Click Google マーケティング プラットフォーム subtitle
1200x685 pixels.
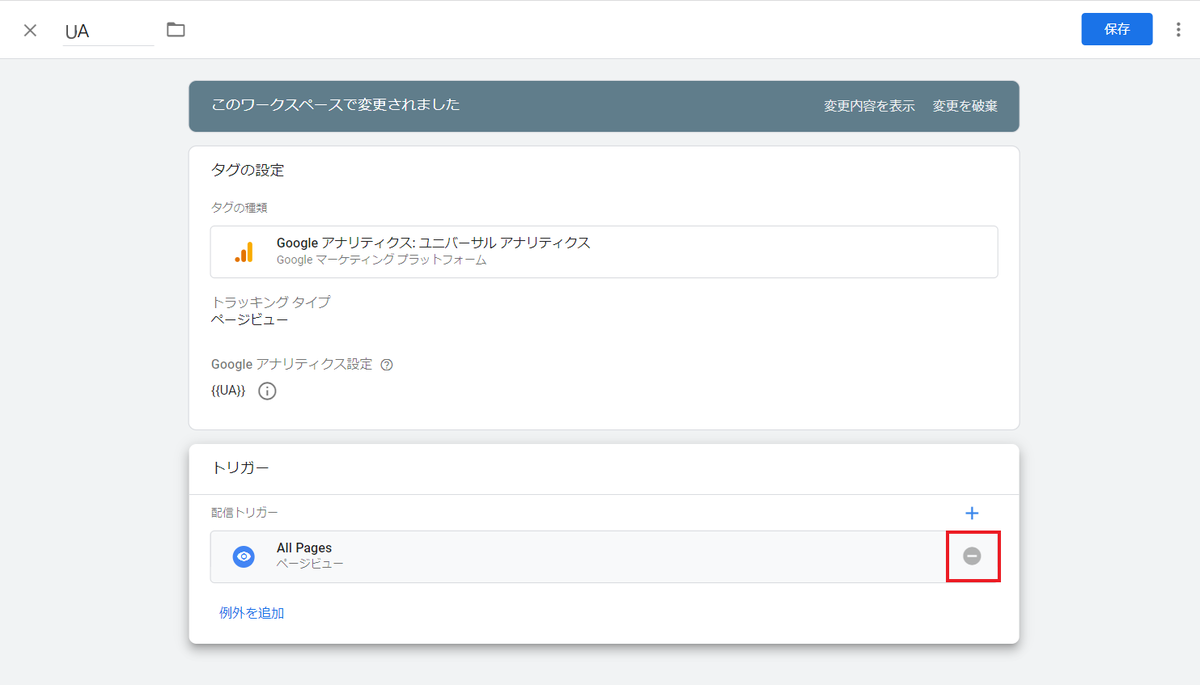(x=382, y=260)
